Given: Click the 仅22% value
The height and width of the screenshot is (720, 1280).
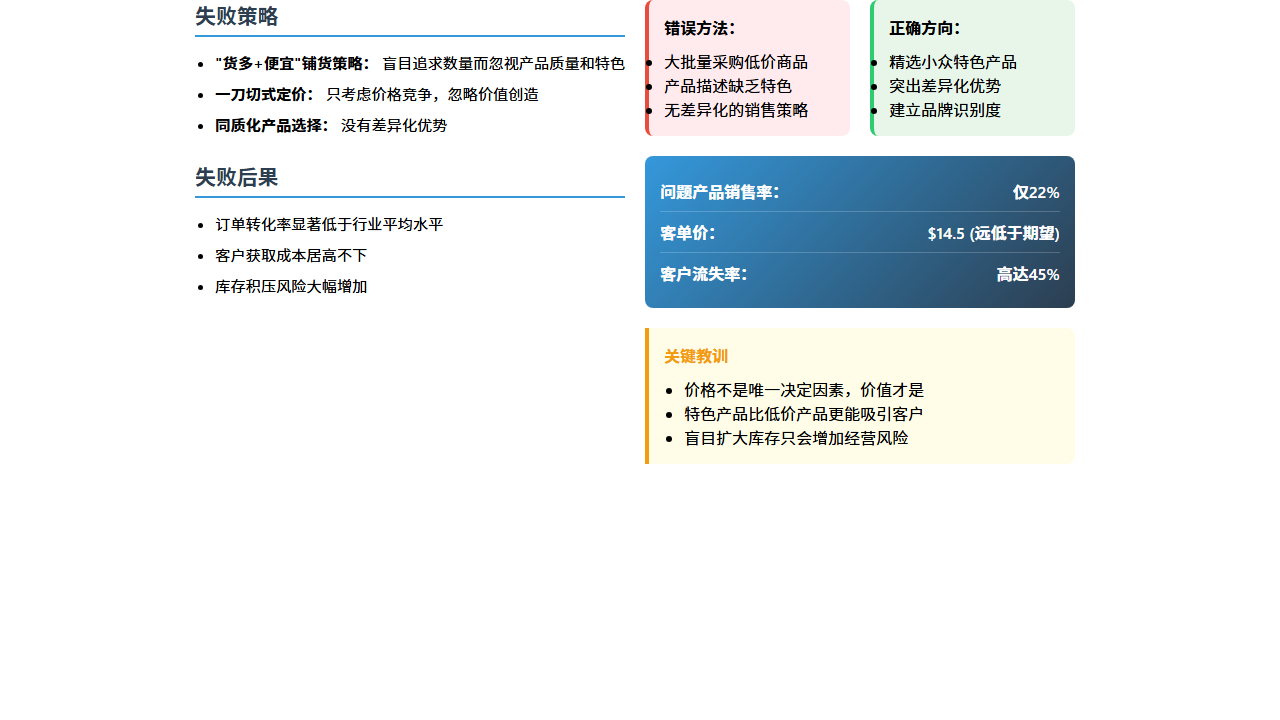Looking at the screenshot, I should tap(1036, 192).
